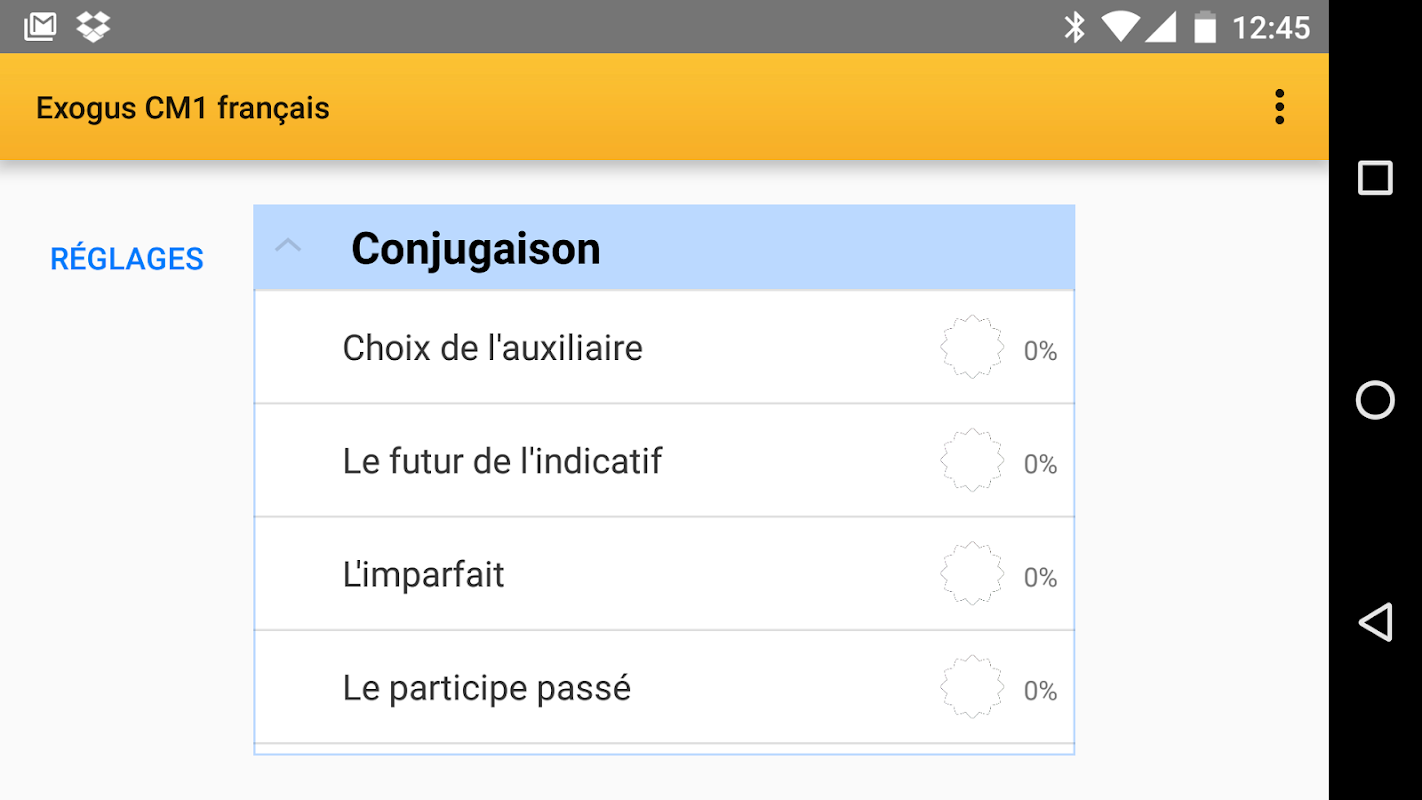Click the Bluetooth icon in the status bar
Viewport: 1422px width, 800px height.
pyautogui.click(x=1074, y=27)
